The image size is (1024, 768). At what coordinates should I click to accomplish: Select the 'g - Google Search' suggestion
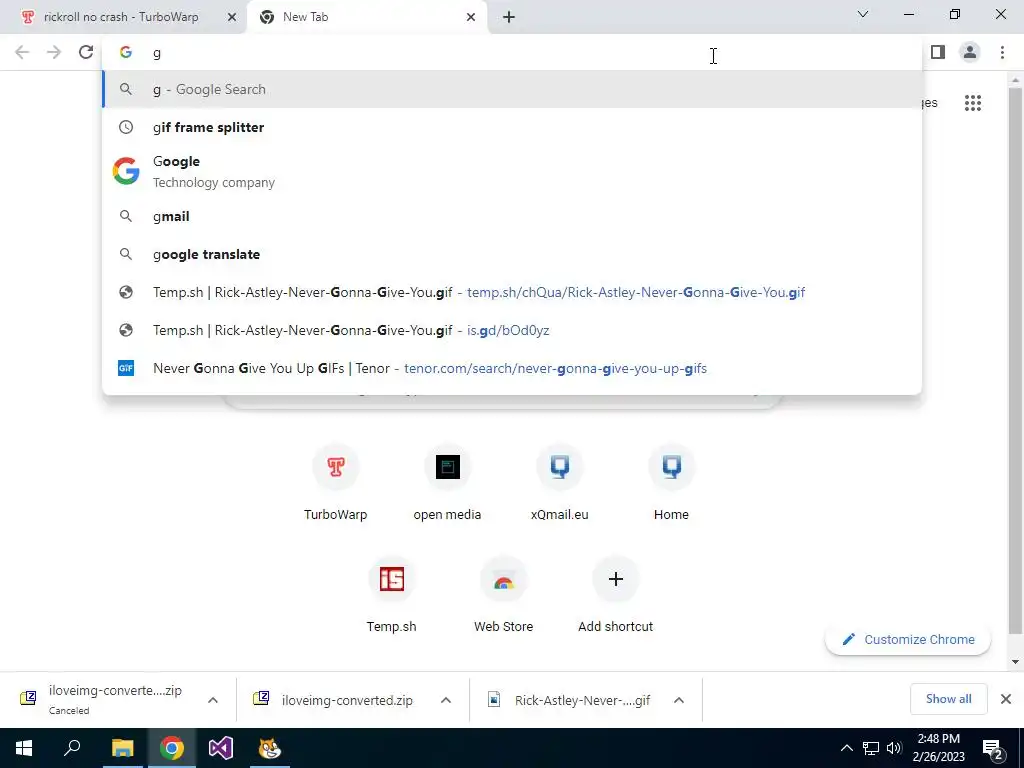coord(512,89)
